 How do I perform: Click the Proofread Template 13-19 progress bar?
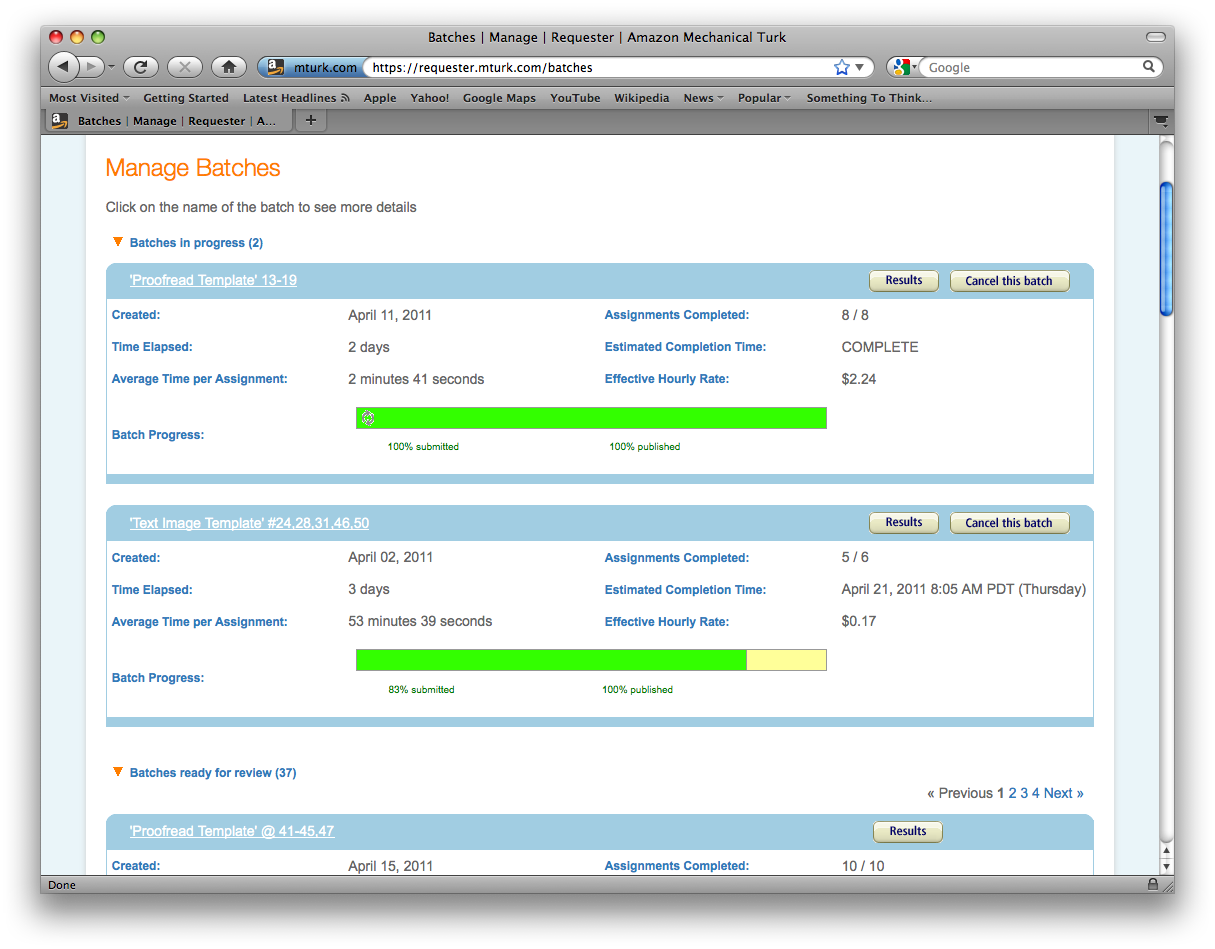591,418
